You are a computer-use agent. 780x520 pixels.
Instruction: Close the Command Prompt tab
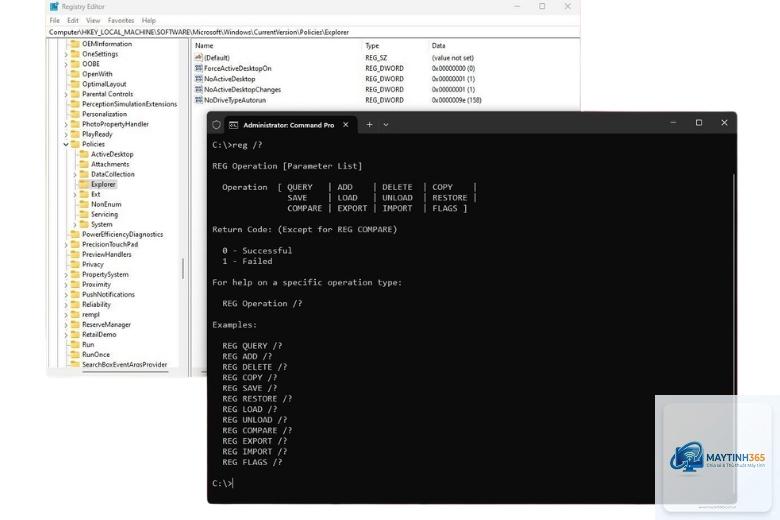point(346,125)
